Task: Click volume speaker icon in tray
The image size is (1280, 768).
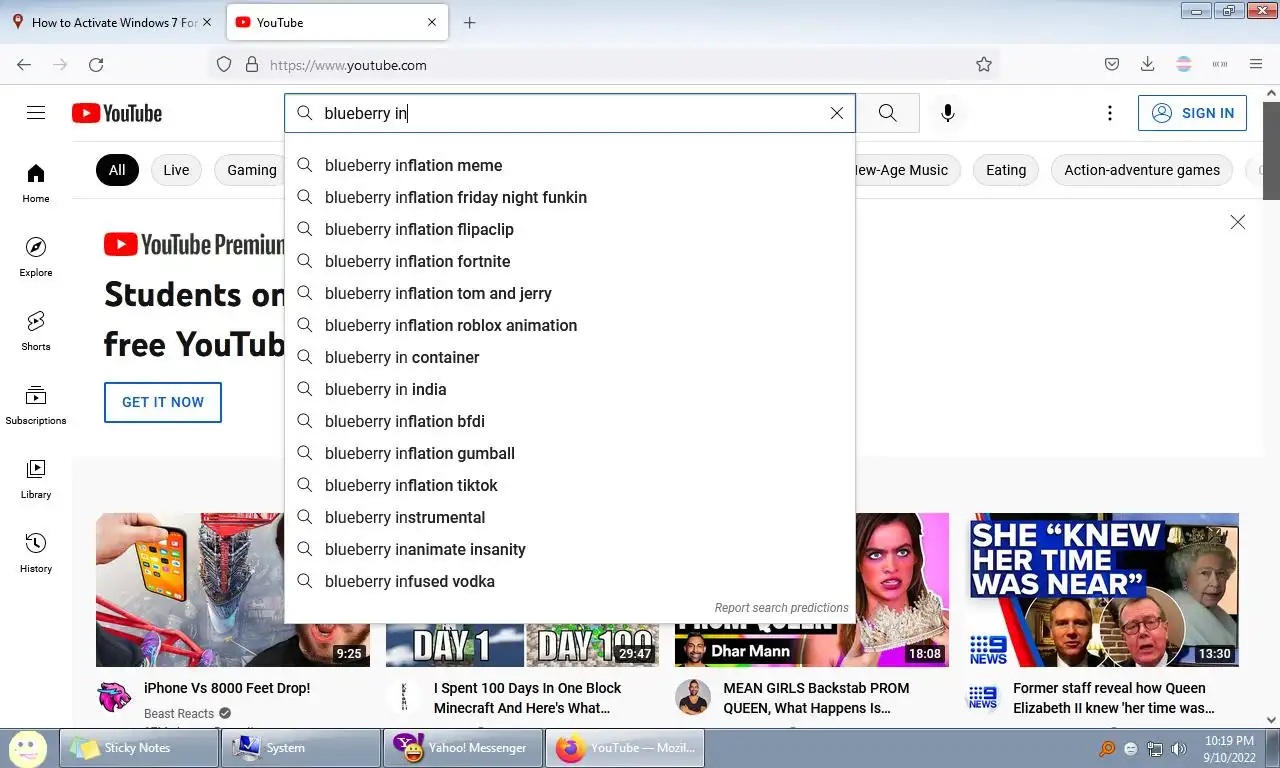Action: [1179, 748]
